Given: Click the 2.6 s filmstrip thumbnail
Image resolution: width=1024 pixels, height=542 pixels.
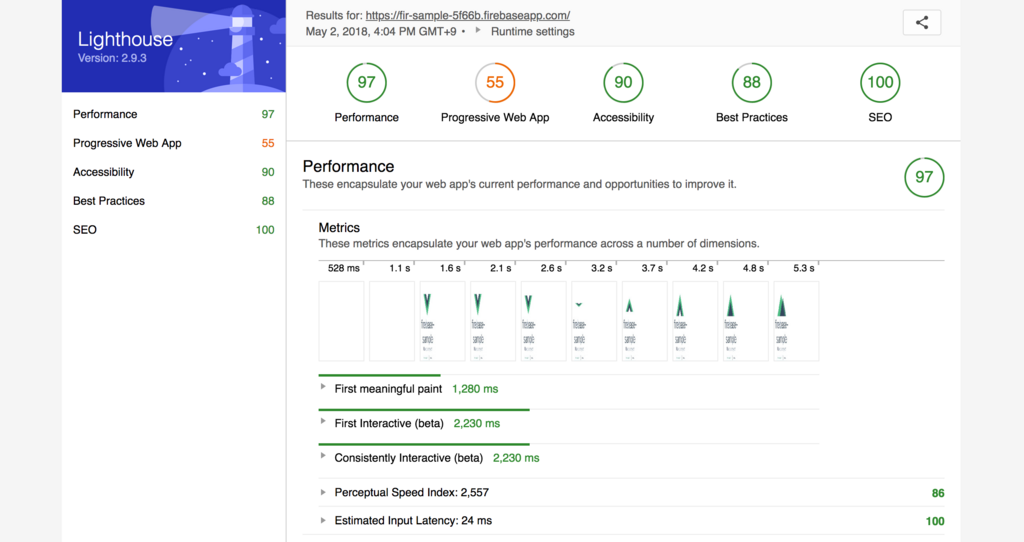Looking at the screenshot, I should point(543,321).
